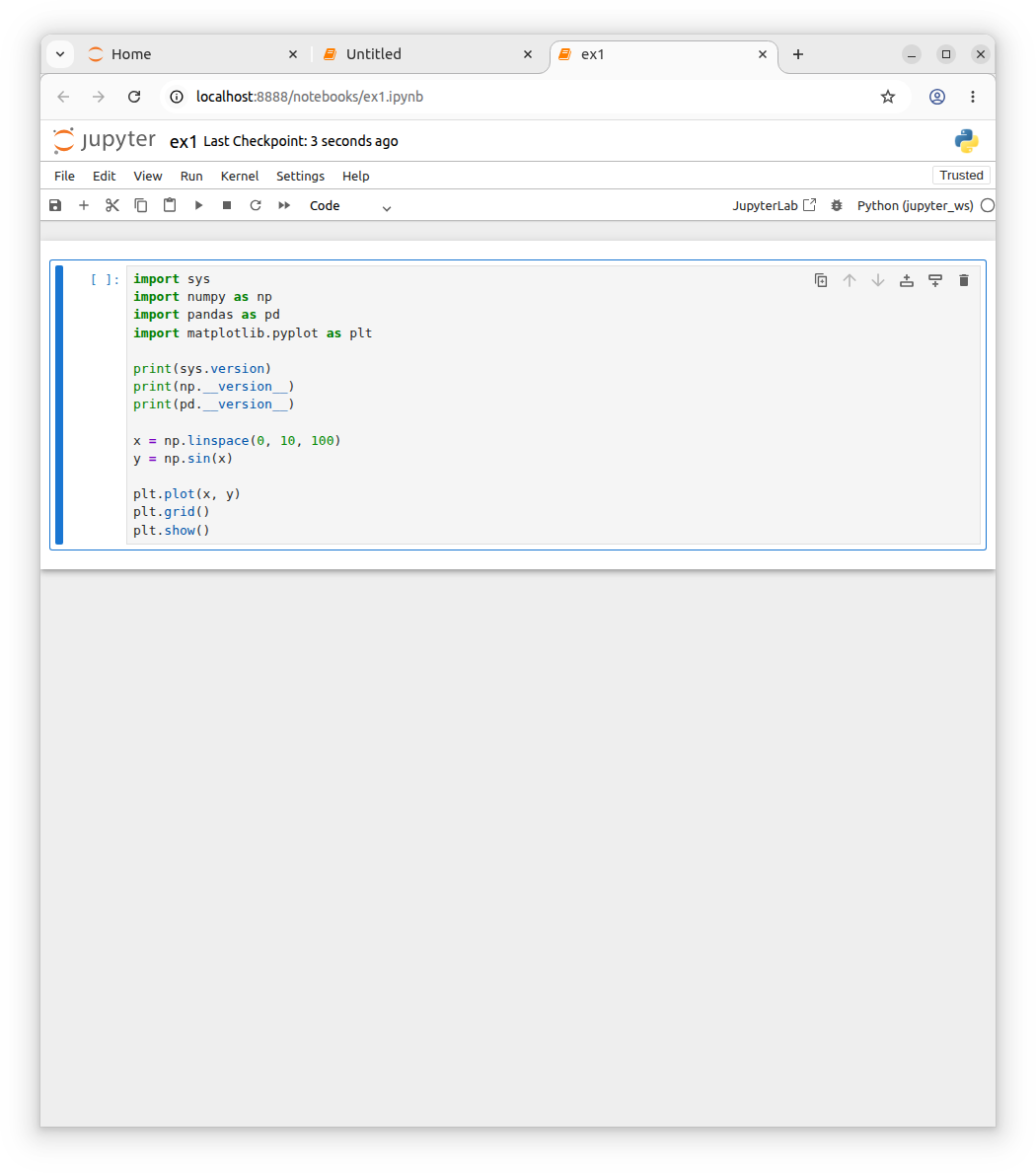Screen dimensions: 1036x1173
Task: Switch kernel via Python (jupyter_ws) button
Action: [915, 206]
